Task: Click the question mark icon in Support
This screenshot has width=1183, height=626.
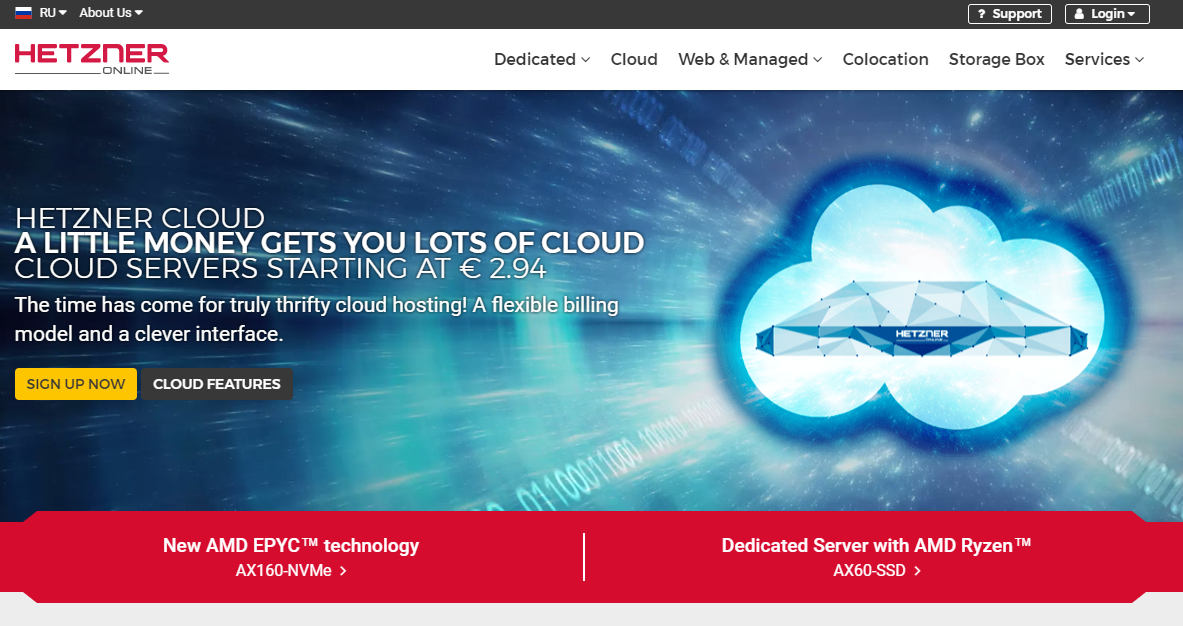Action: click(x=982, y=14)
